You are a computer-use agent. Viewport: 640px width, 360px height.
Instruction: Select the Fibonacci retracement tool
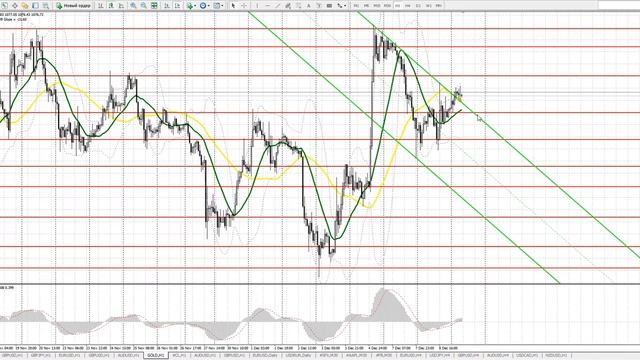pyautogui.click(x=298, y=6)
